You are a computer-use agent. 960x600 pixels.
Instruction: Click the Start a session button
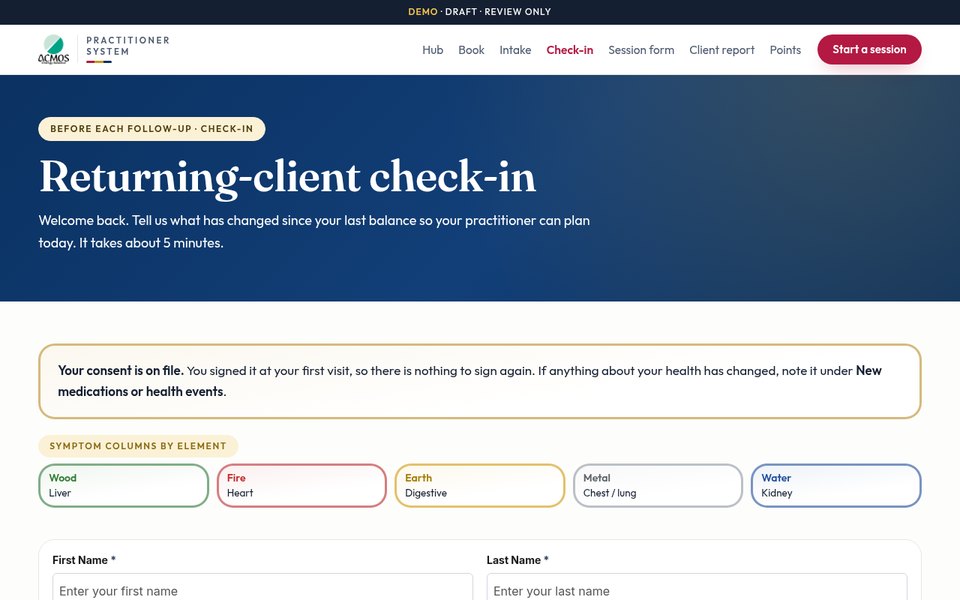(x=869, y=50)
